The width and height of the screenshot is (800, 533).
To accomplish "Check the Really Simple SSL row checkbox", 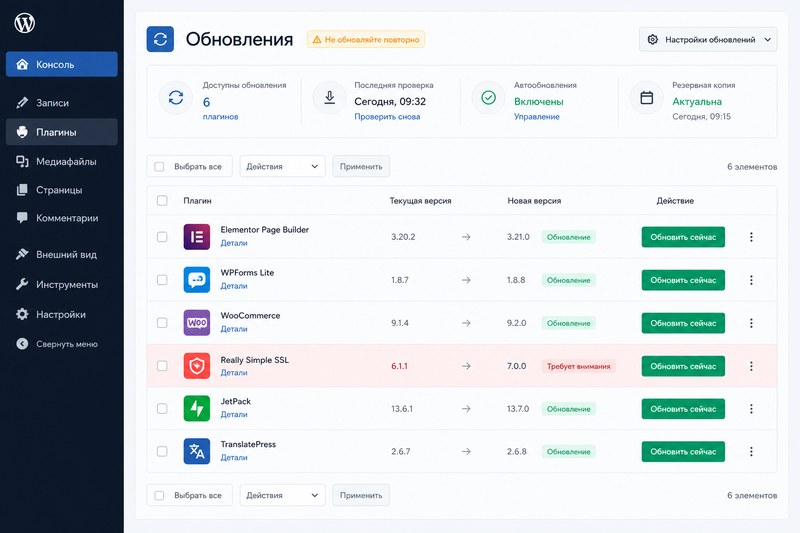I will point(162,366).
